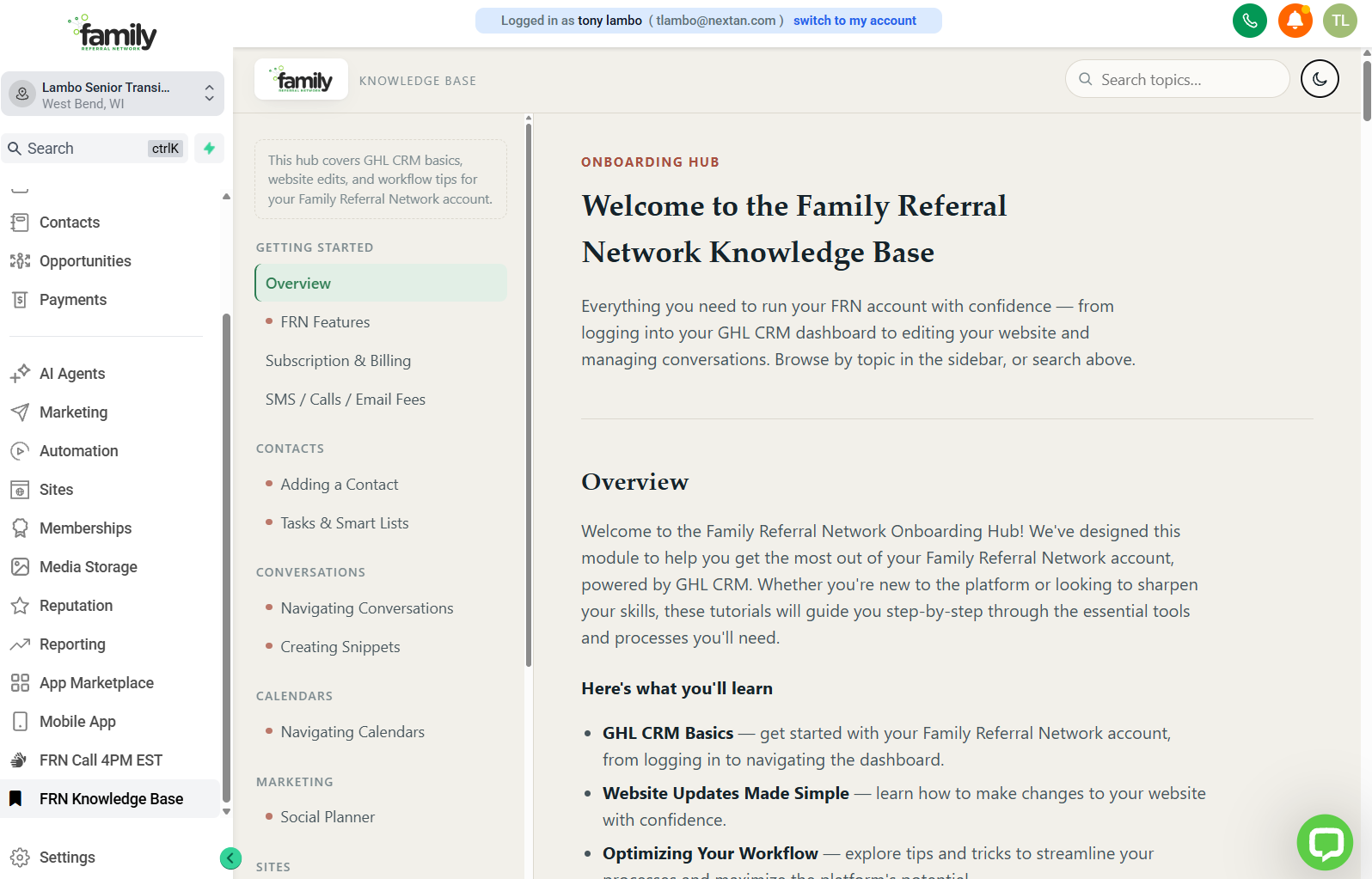Open the orange notifications bell
Viewport: 1372px width, 879px height.
[x=1295, y=21]
